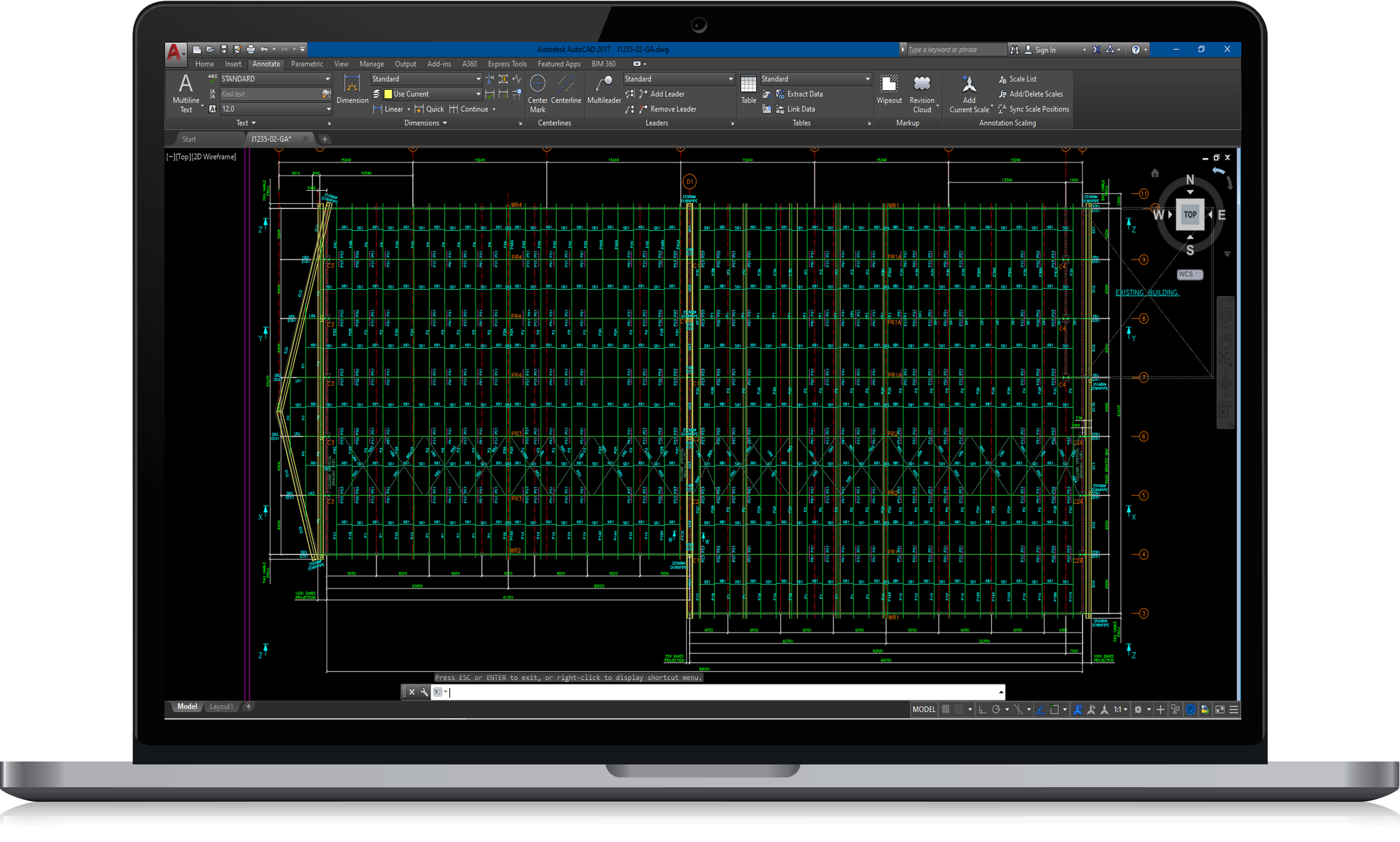The image size is (1400, 842).
Task: Click the Home icon near the ViewCube
Action: (x=1154, y=173)
